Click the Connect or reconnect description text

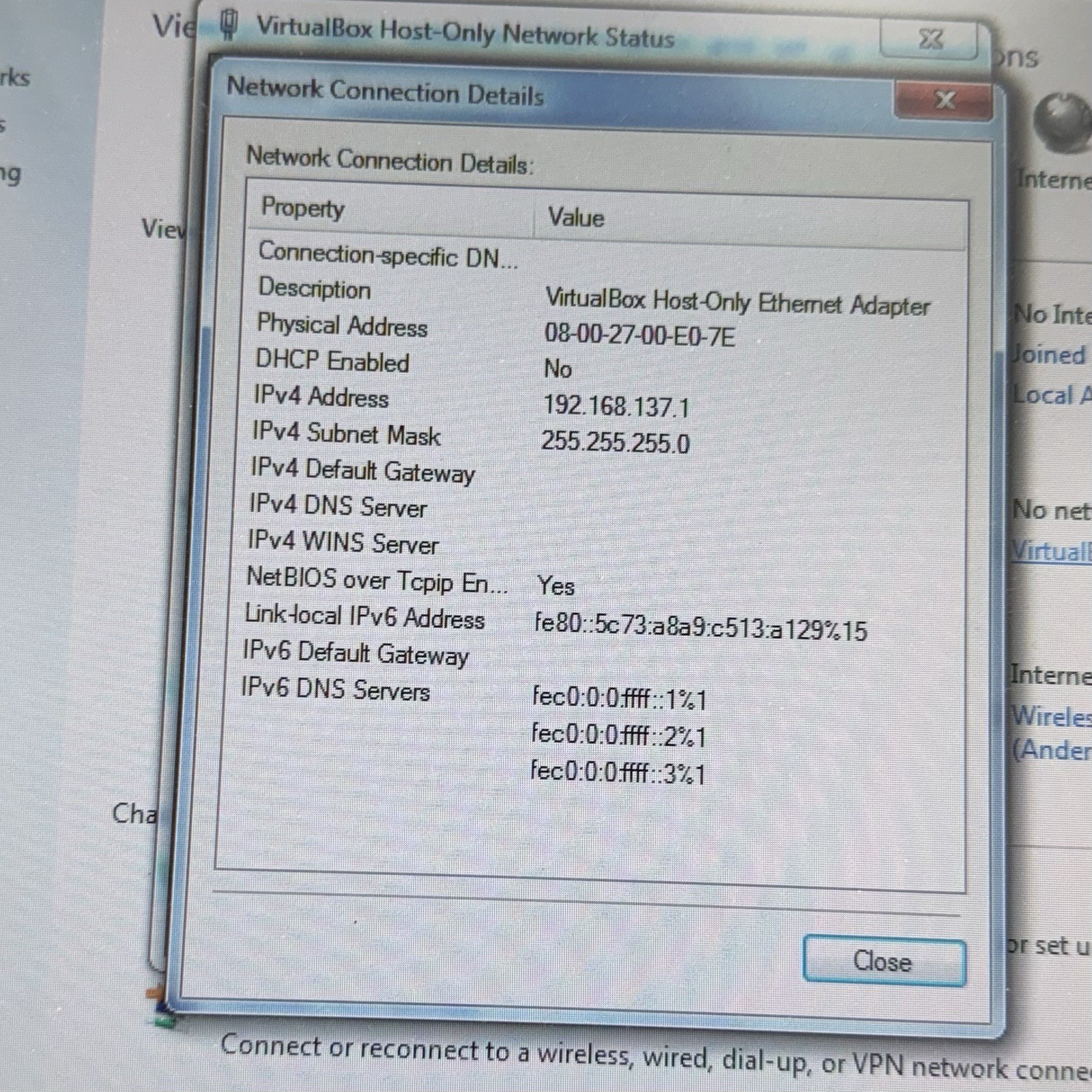click(x=655, y=1057)
